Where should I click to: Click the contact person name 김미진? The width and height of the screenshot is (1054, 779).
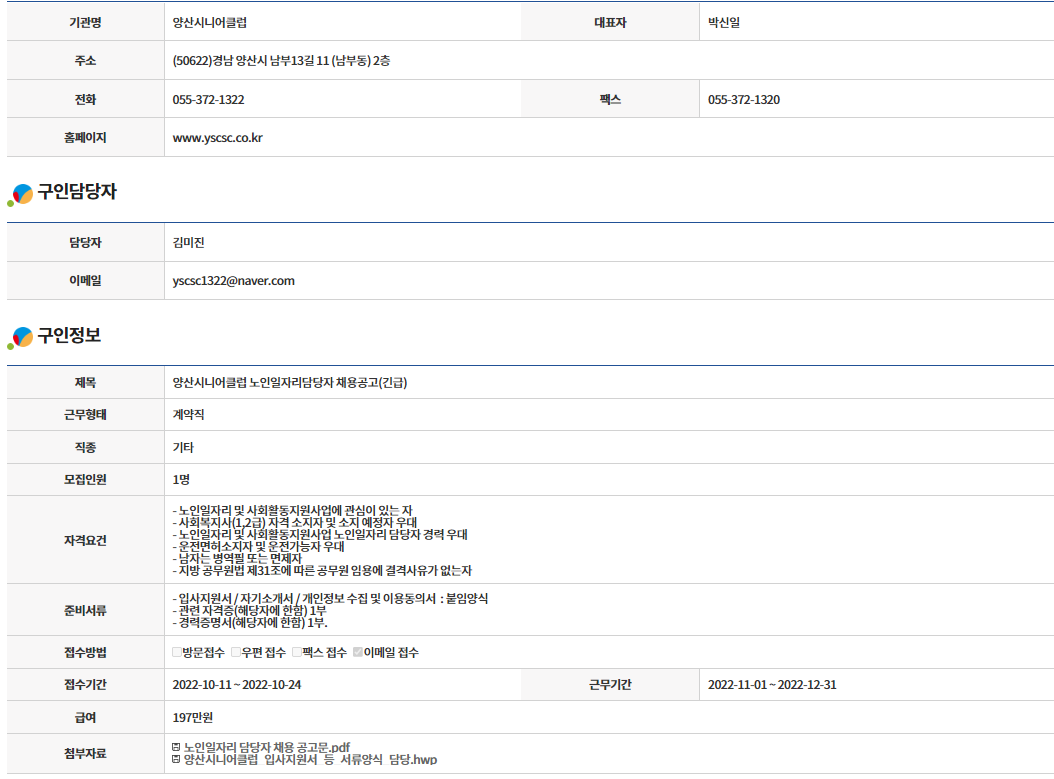(188, 243)
